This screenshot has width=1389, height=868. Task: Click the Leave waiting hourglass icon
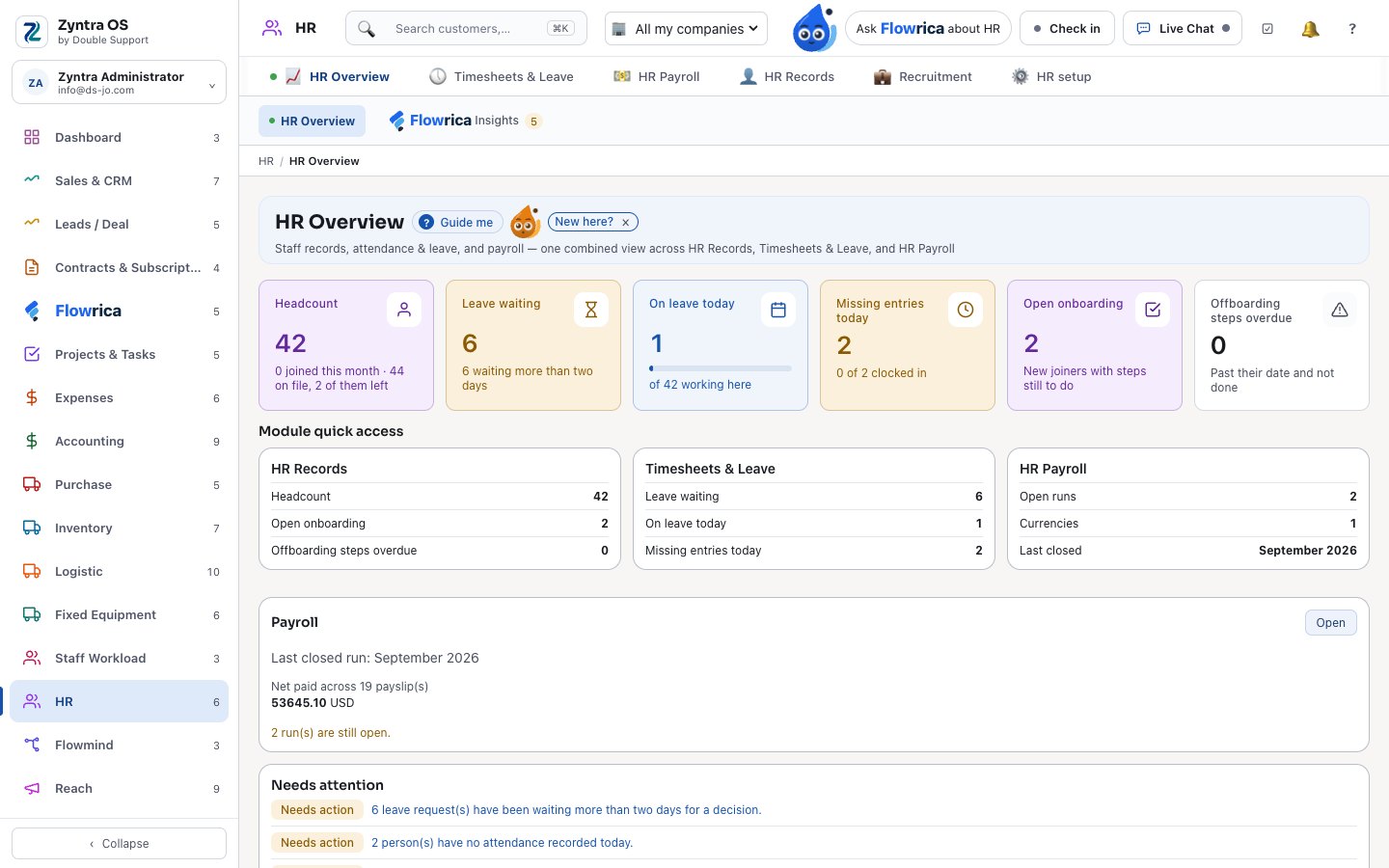tap(591, 310)
